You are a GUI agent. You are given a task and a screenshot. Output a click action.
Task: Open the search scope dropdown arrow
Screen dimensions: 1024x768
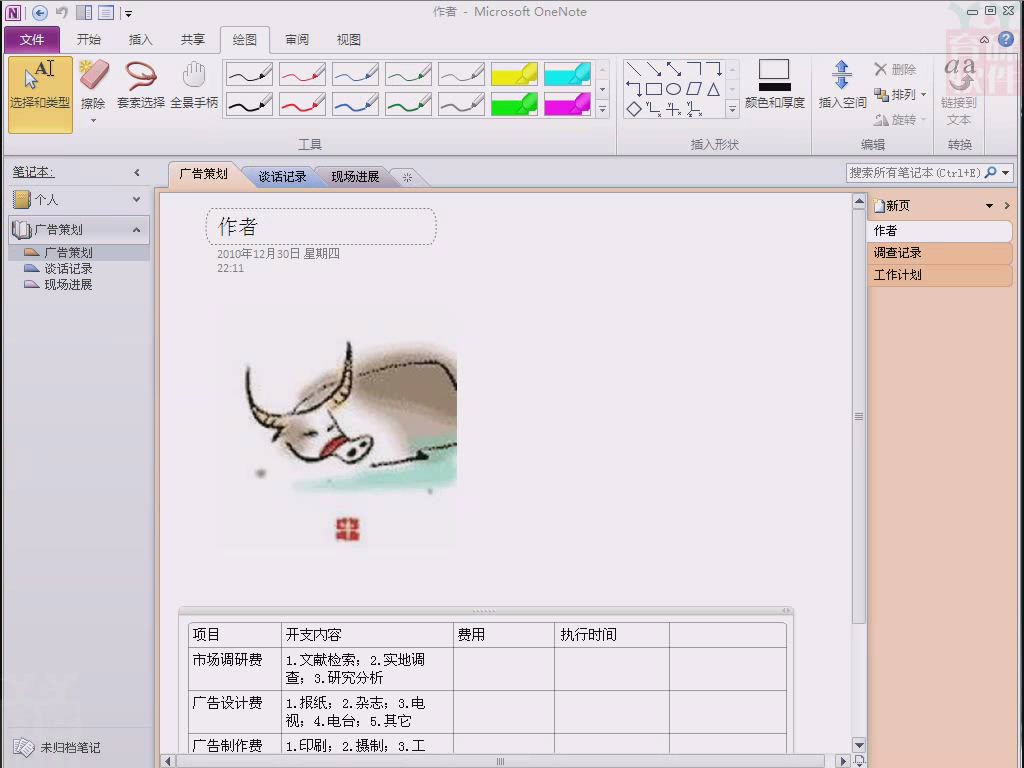click(x=1006, y=172)
